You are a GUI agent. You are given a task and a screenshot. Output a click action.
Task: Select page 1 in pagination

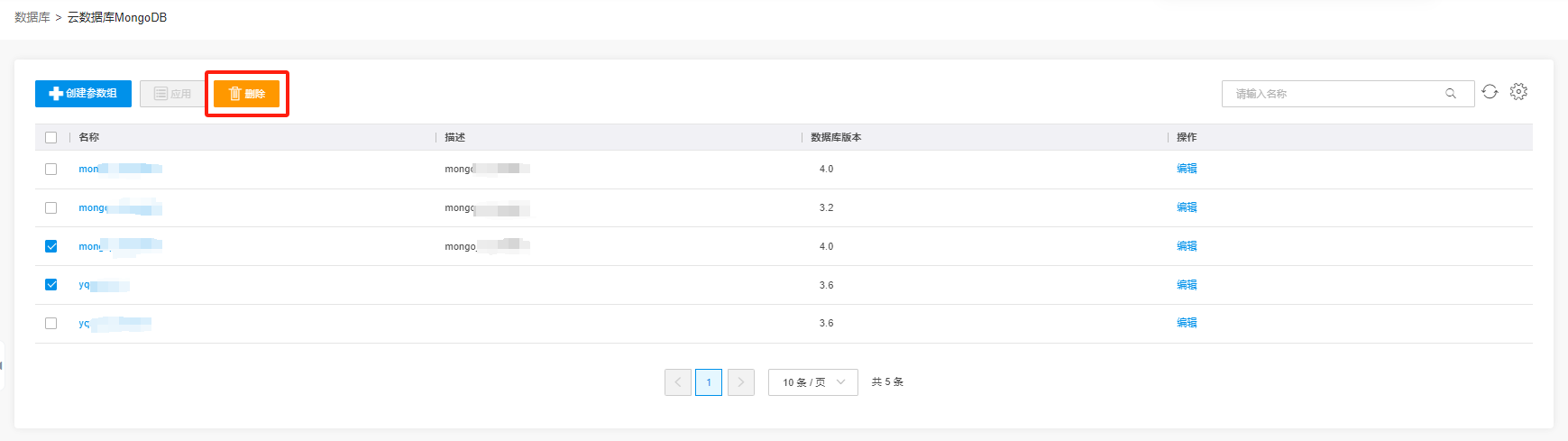[709, 382]
